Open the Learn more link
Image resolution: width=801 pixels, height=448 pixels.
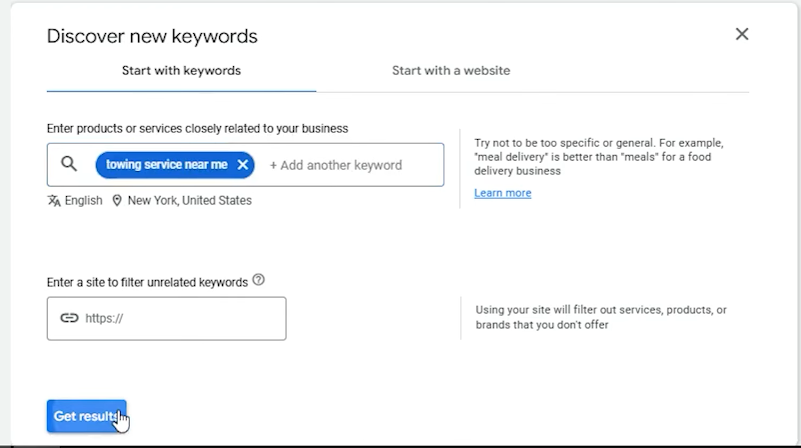point(503,193)
